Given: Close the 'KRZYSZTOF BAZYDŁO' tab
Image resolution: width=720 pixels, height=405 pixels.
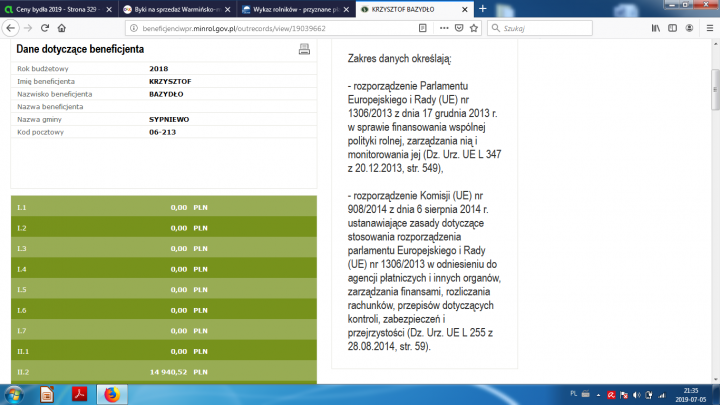Looking at the screenshot, I should coord(466,8).
